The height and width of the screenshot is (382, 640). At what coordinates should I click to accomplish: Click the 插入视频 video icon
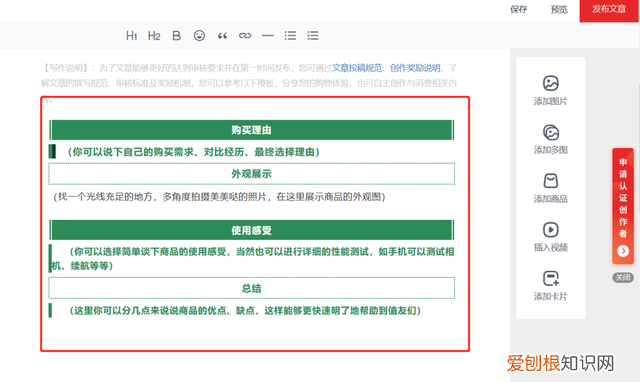[x=551, y=230]
